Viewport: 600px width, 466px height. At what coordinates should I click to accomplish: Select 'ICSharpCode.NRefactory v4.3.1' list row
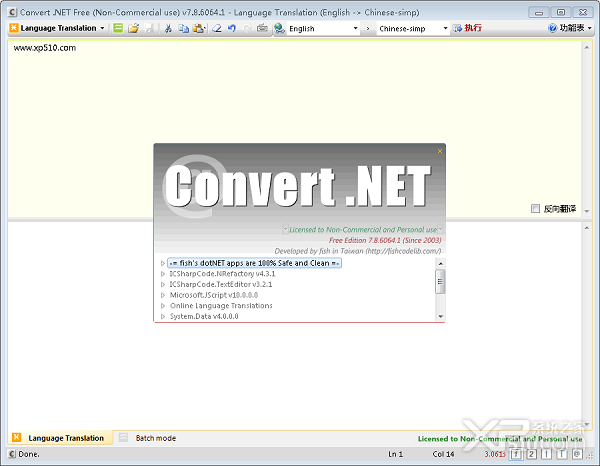click(222, 274)
